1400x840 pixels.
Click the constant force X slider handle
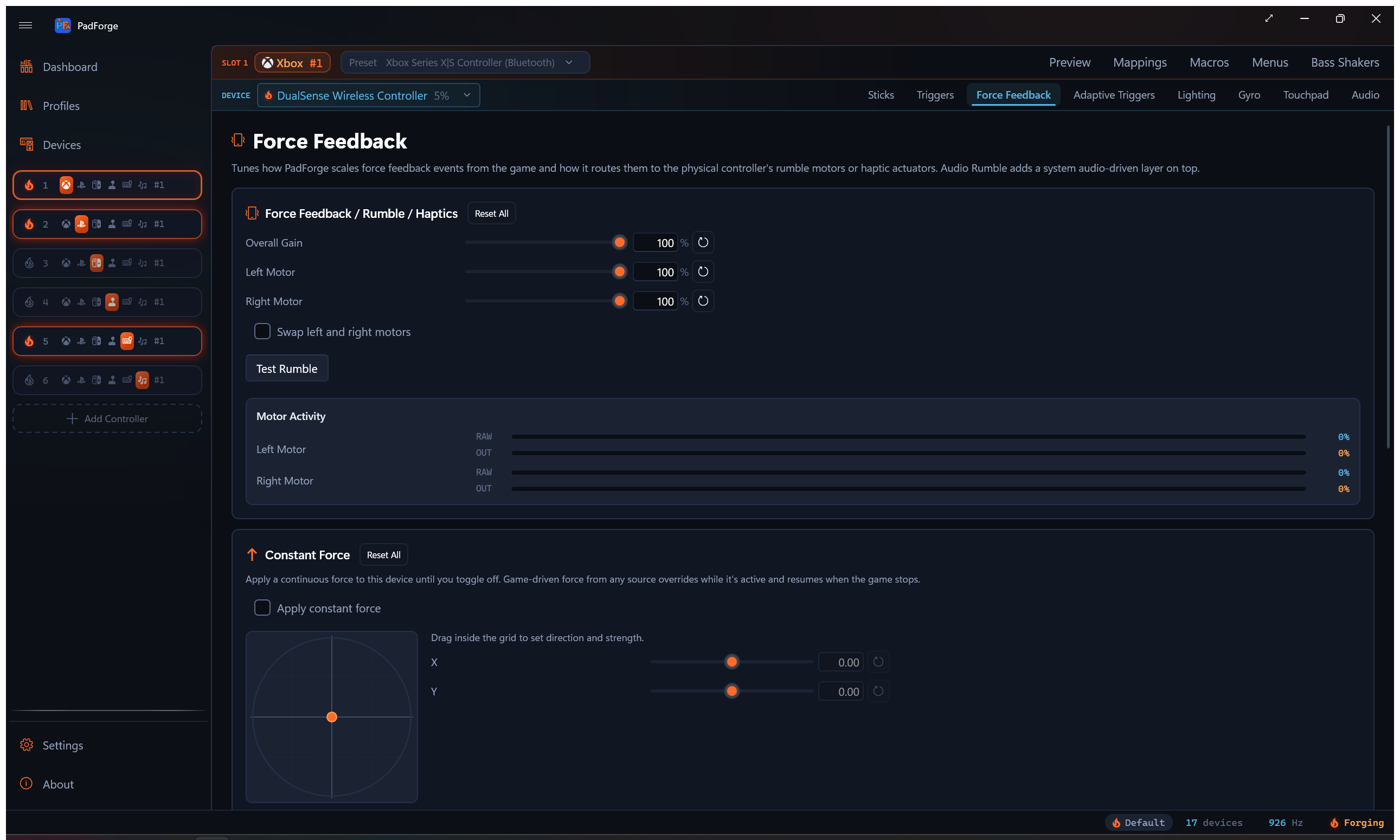(x=733, y=662)
